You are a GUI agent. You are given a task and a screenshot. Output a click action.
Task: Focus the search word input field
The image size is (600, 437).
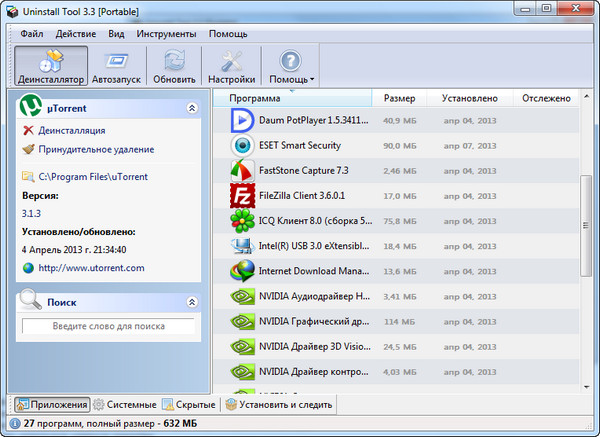click(x=108, y=326)
